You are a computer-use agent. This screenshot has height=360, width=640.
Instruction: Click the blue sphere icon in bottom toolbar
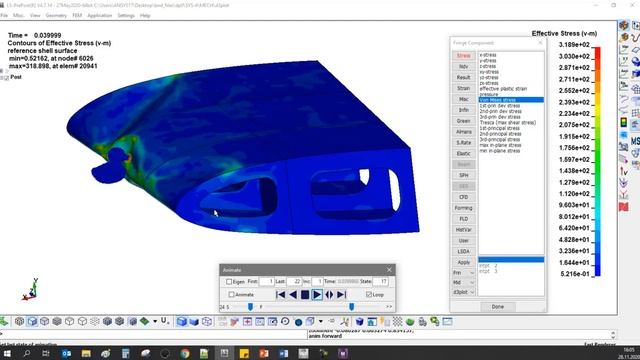pos(298,322)
